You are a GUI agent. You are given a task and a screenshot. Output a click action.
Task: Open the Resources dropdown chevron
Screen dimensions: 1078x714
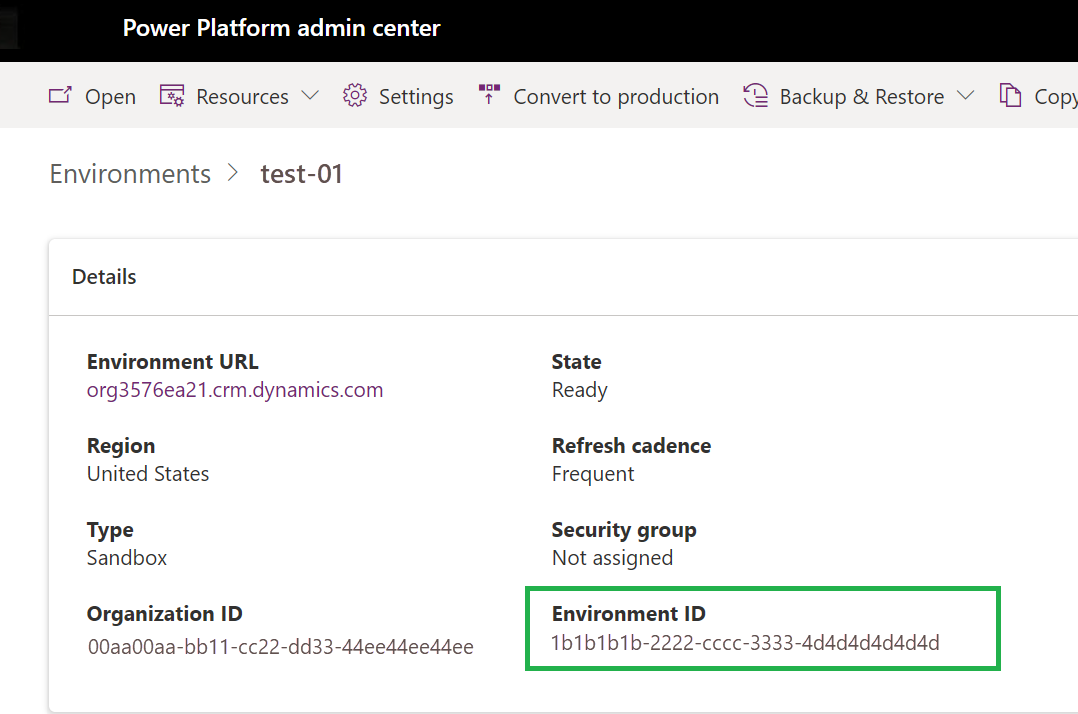click(x=310, y=95)
